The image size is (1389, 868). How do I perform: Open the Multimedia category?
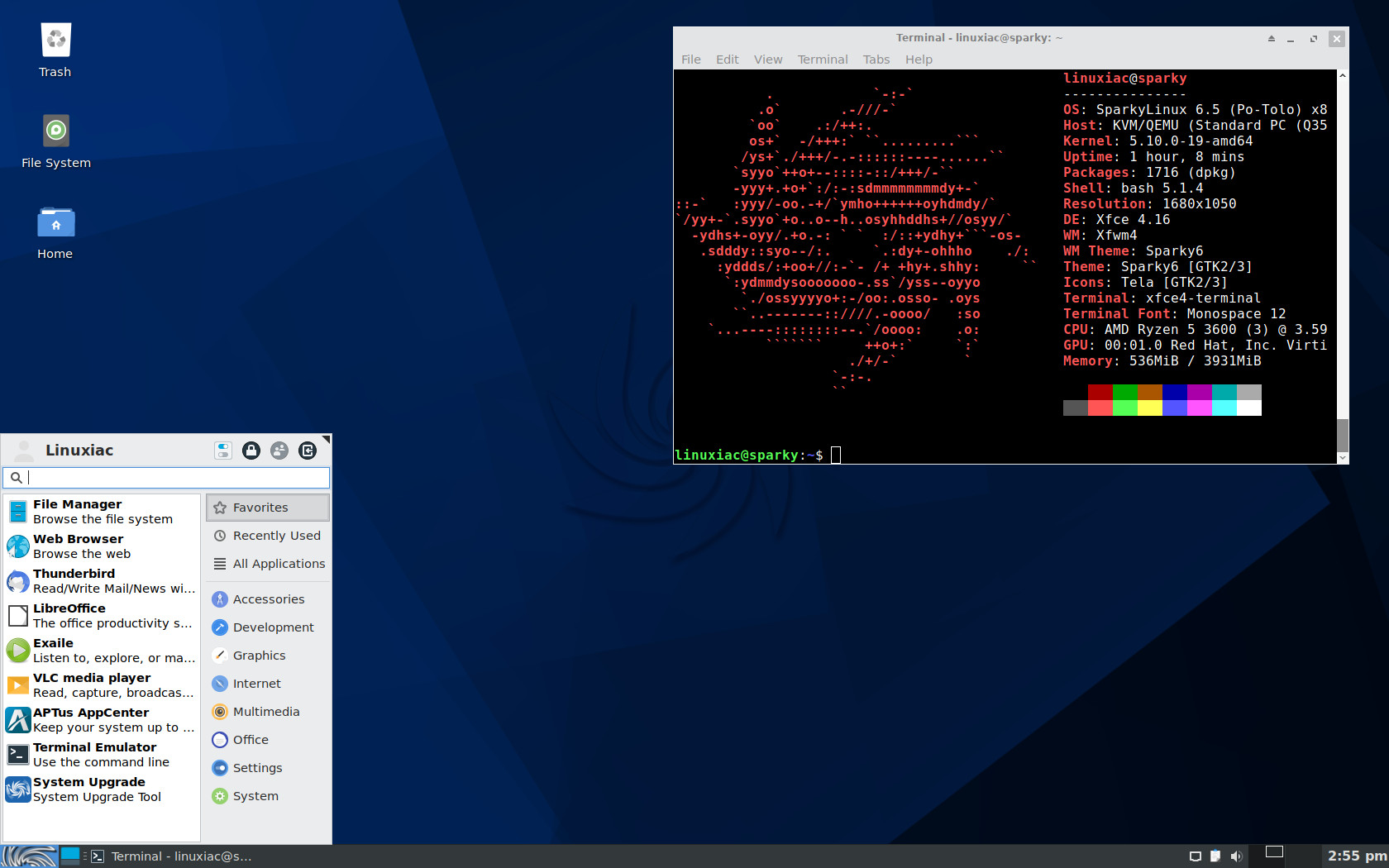[268, 712]
